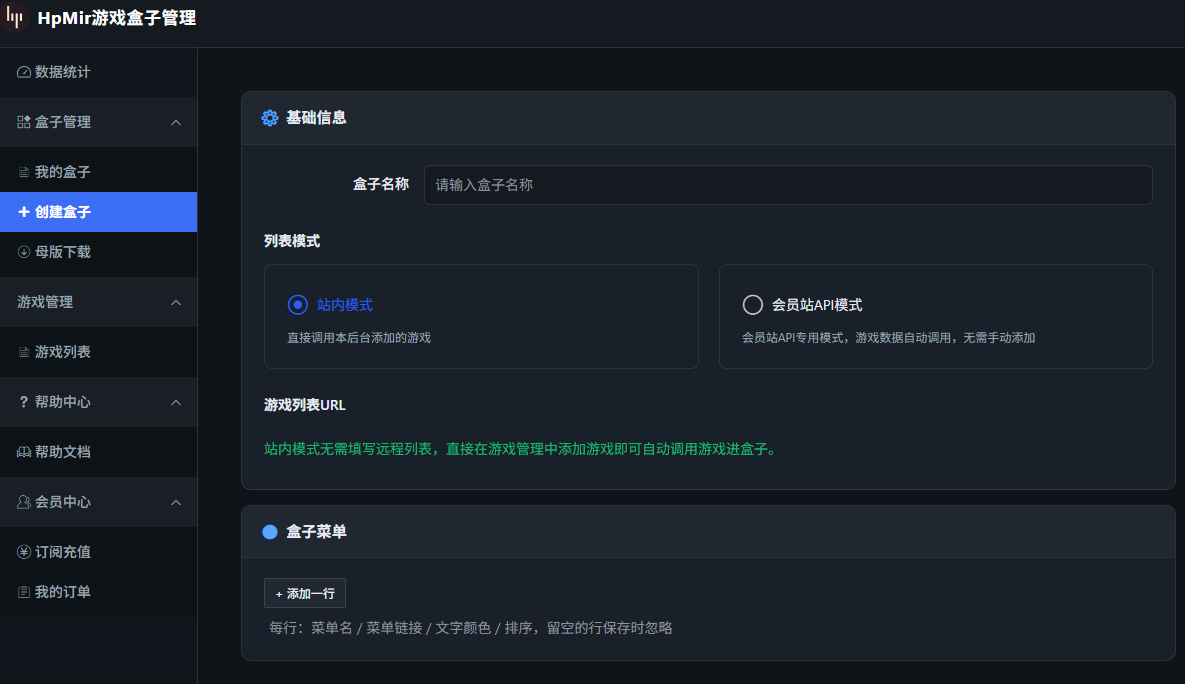Select the 站内模式 radio button
This screenshot has width=1185, height=684.
pyautogui.click(x=298, y=305)
